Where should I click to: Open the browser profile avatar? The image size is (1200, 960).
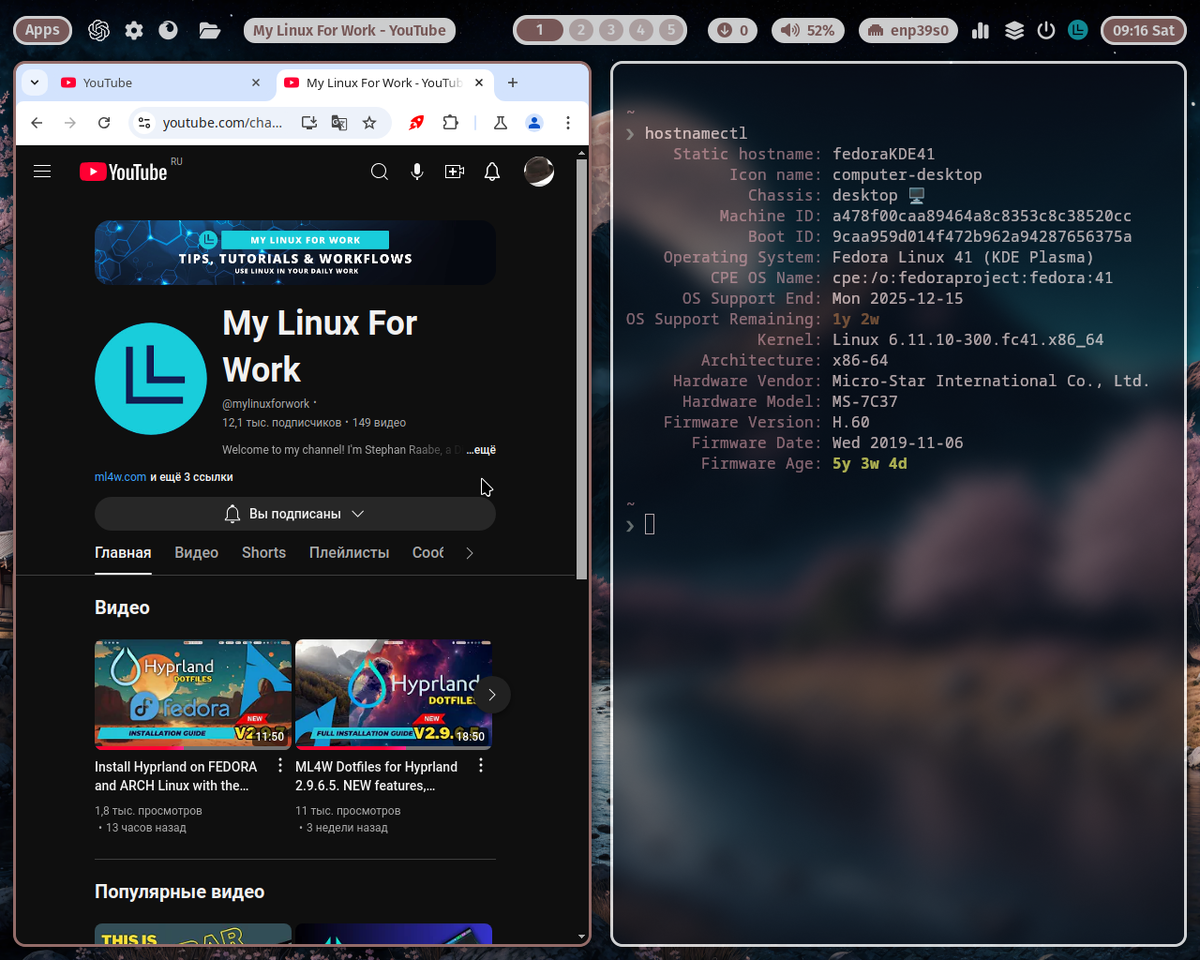tap(534, 123)
